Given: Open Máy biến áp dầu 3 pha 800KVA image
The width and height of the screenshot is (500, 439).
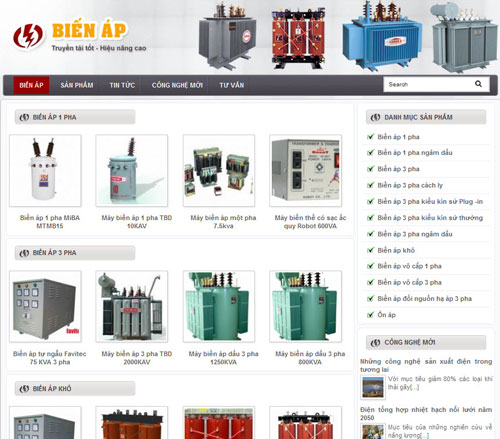Looking at the screenshot, I should click(x=305, y=306).
